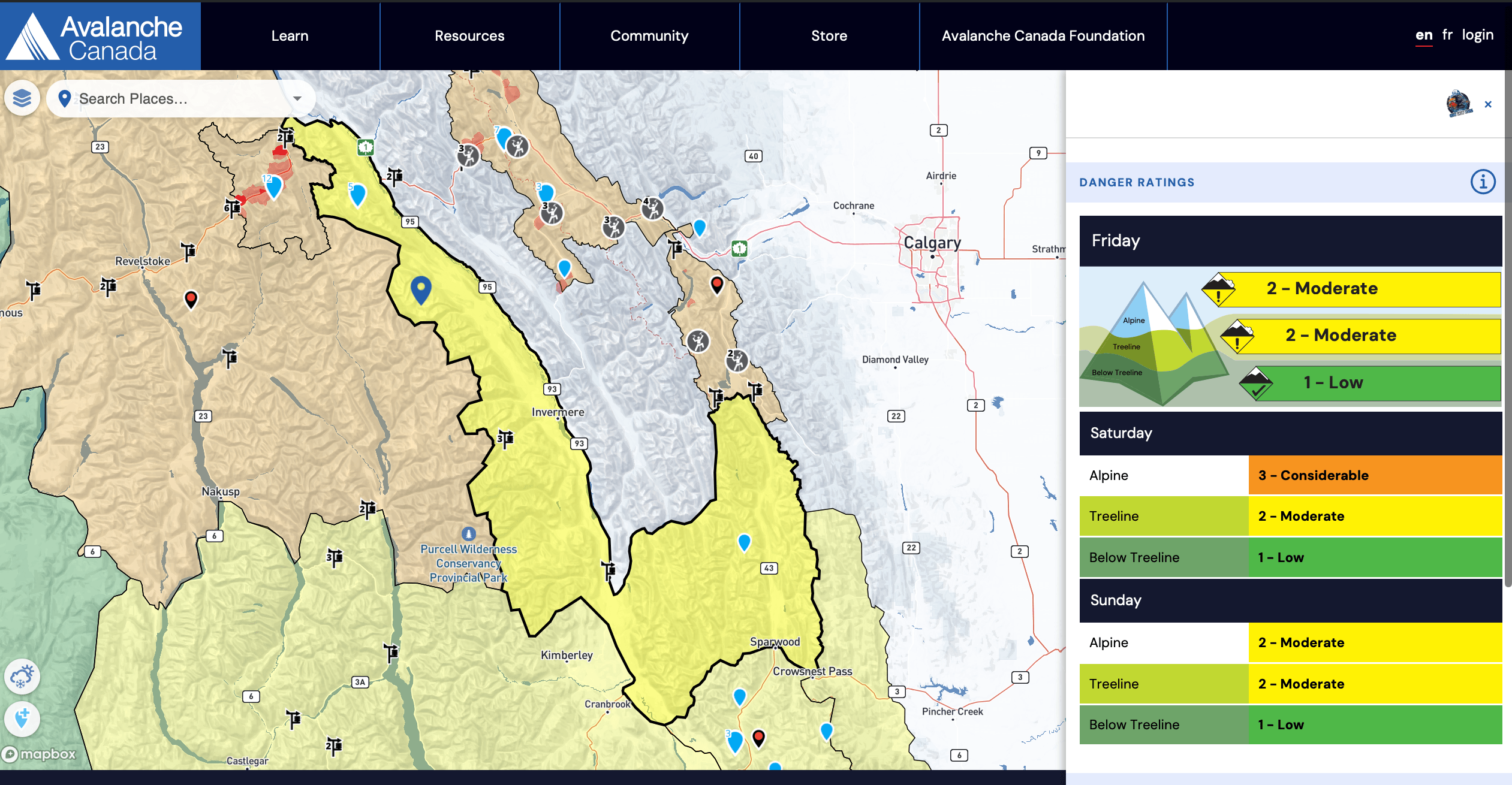Viewport: 1512px width, 785px height.
Task: Click the forecaster avatar in panel header
Action: pyautogui.click(x=1459, y=104)
